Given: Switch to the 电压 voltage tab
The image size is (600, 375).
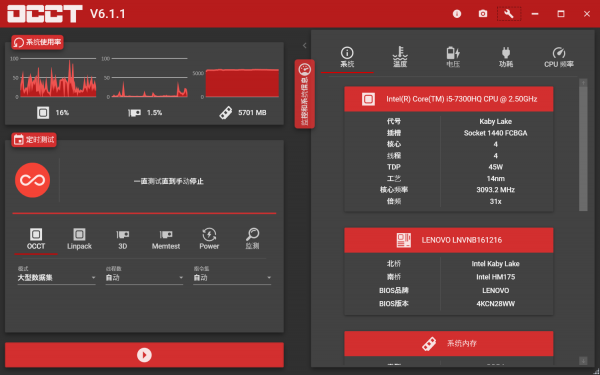Looking at the screenshot, I should 453,57.
